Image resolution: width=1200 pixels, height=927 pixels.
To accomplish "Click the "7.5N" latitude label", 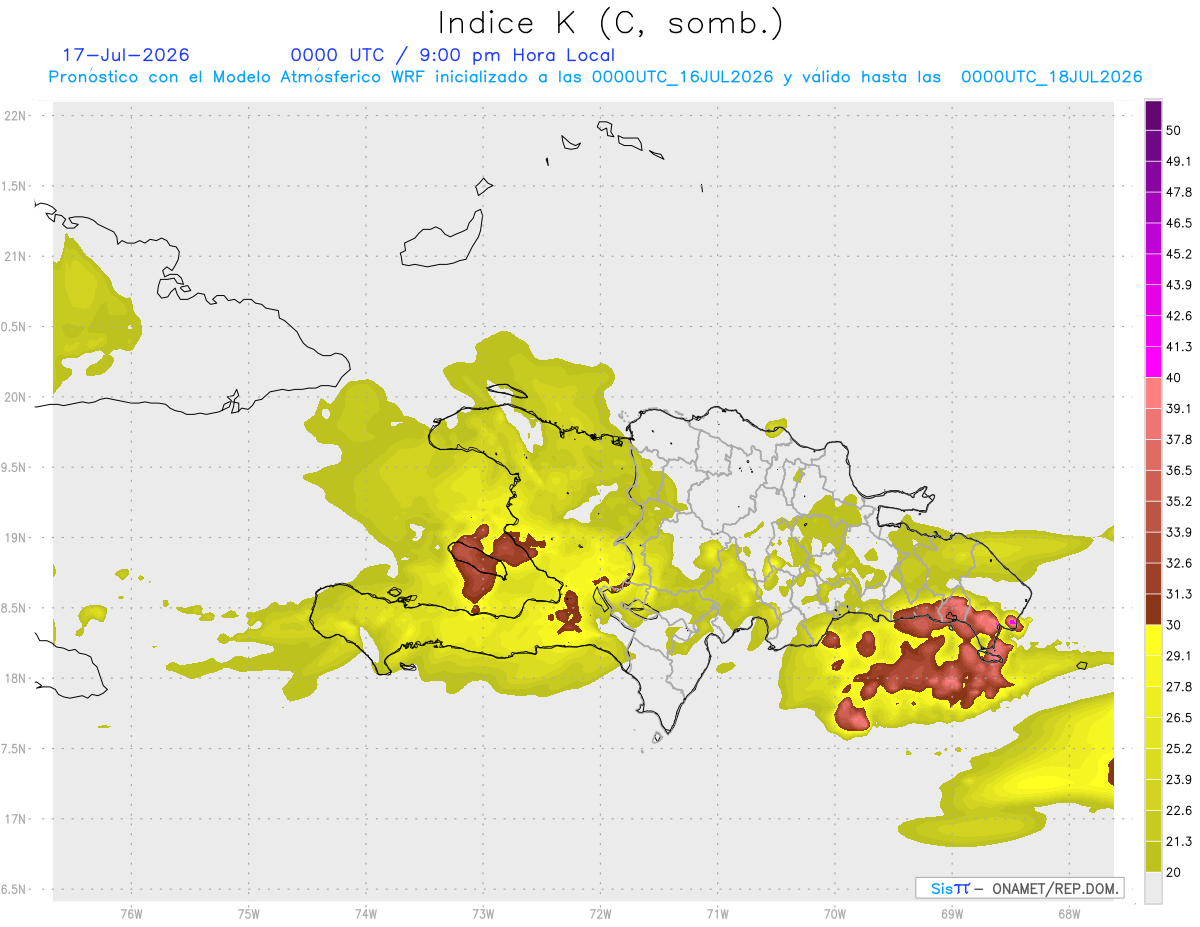I will tap(15, 749).
